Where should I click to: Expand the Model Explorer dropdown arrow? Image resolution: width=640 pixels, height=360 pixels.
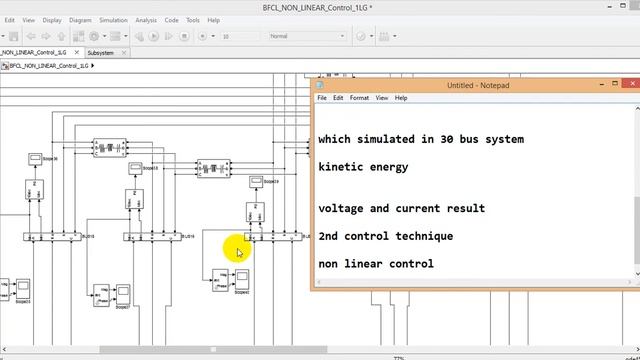(x=126, y=36)
